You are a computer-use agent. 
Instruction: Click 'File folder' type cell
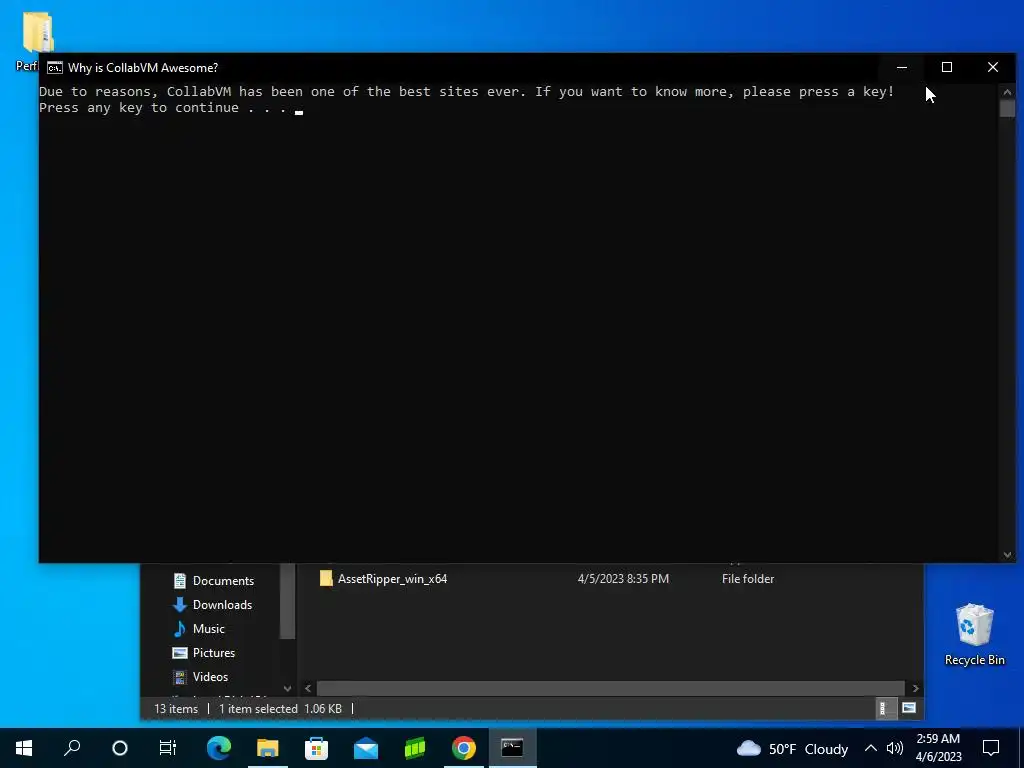point(748,579)
